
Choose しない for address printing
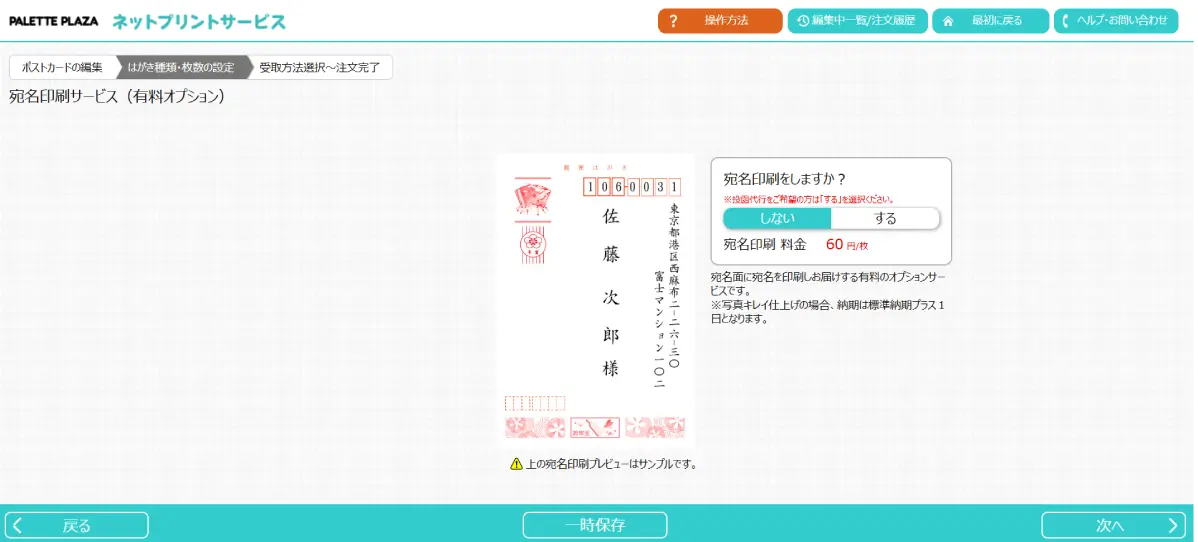[777, 218]
